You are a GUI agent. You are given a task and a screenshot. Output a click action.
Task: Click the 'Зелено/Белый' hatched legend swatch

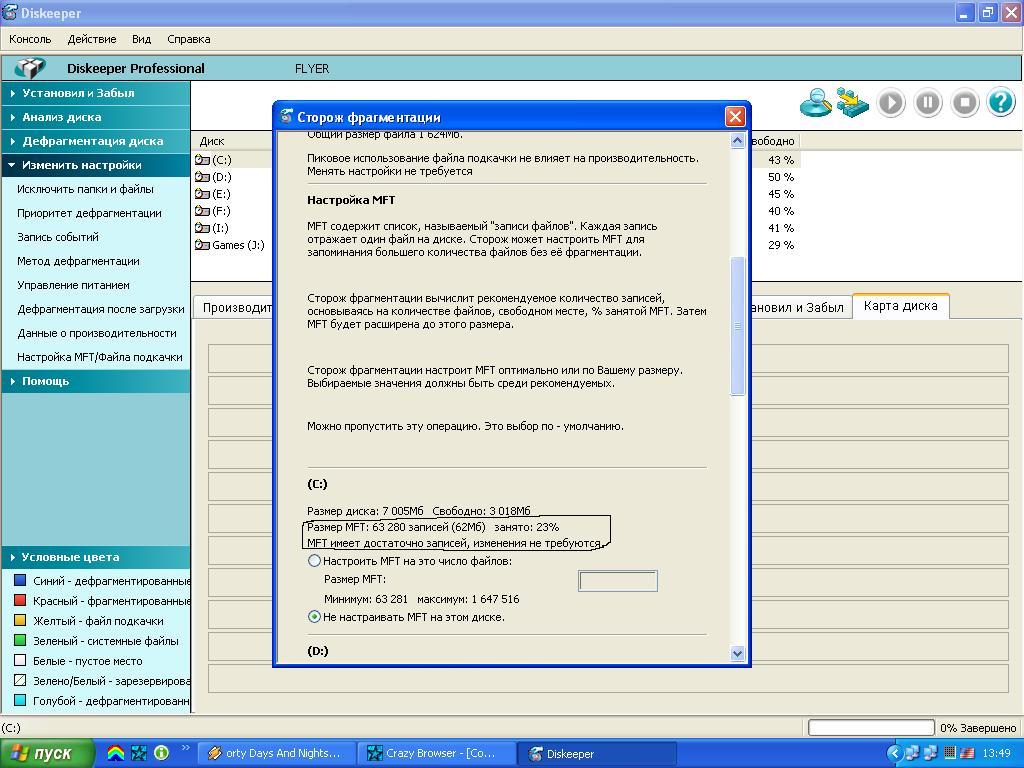[x=20, y=680]
